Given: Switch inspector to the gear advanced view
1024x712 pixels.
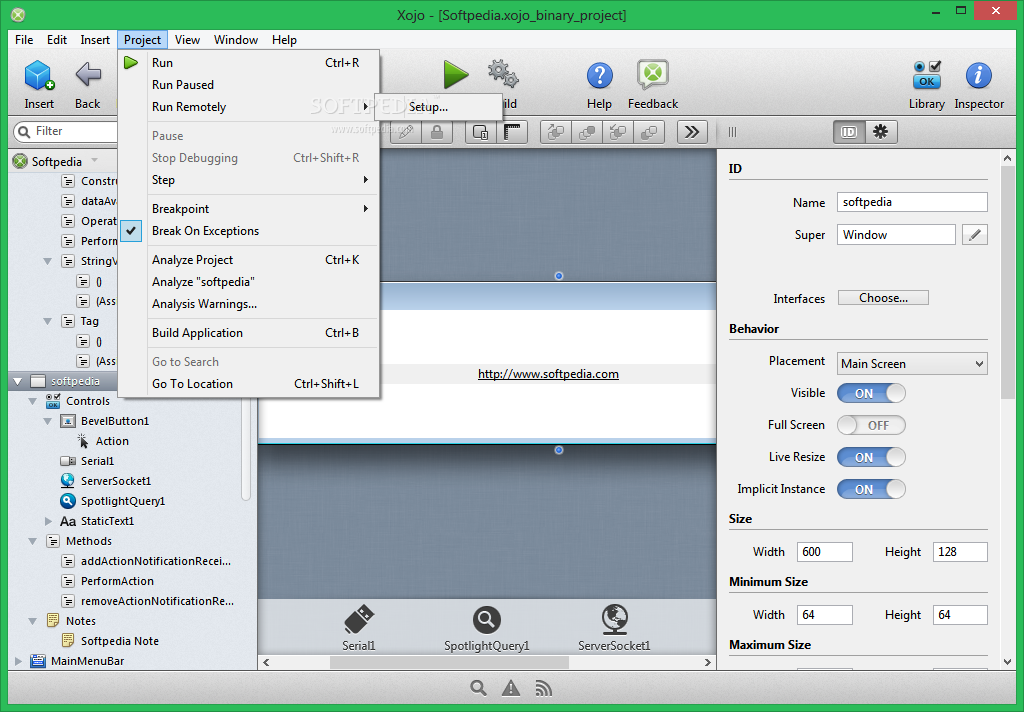Looking at the screenshot, I should point(881,132).
